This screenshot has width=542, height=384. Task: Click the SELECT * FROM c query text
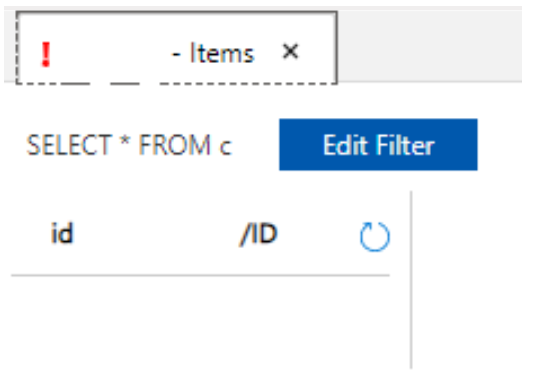tap(129, 145)
